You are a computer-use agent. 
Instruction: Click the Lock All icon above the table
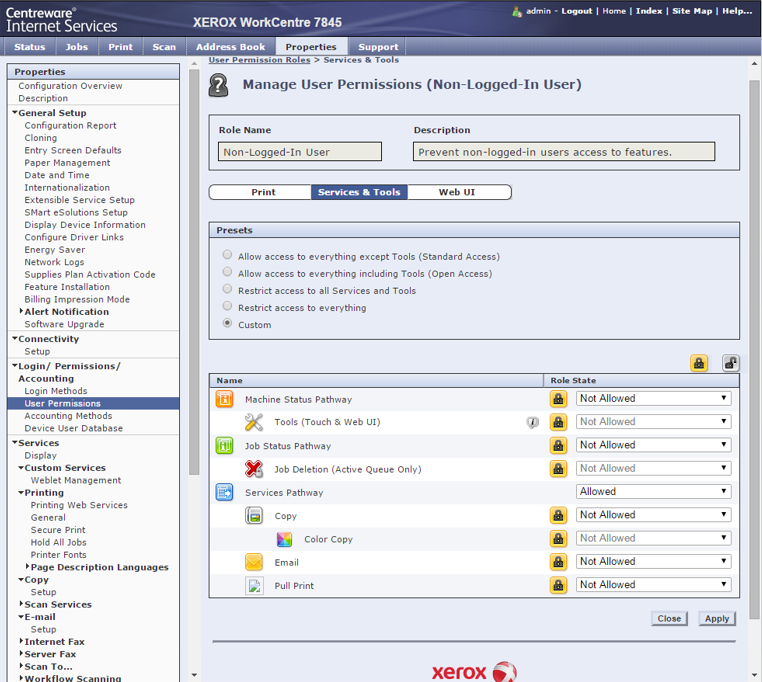coord(699,363)
